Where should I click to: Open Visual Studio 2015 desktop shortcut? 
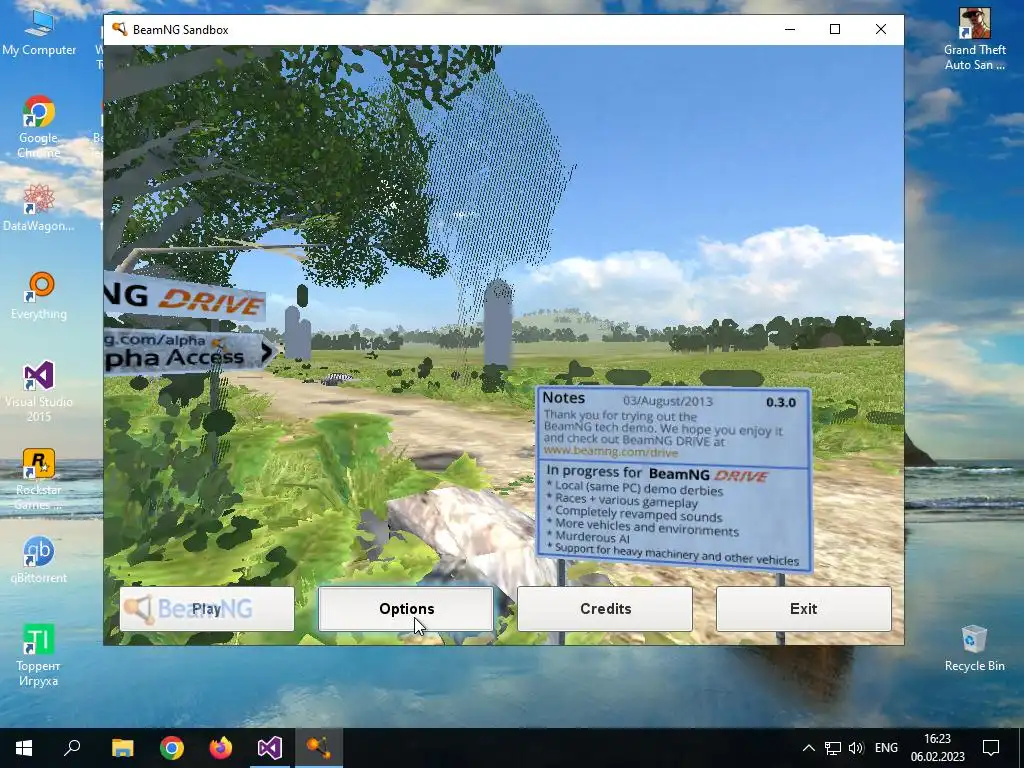coord(39,391)
